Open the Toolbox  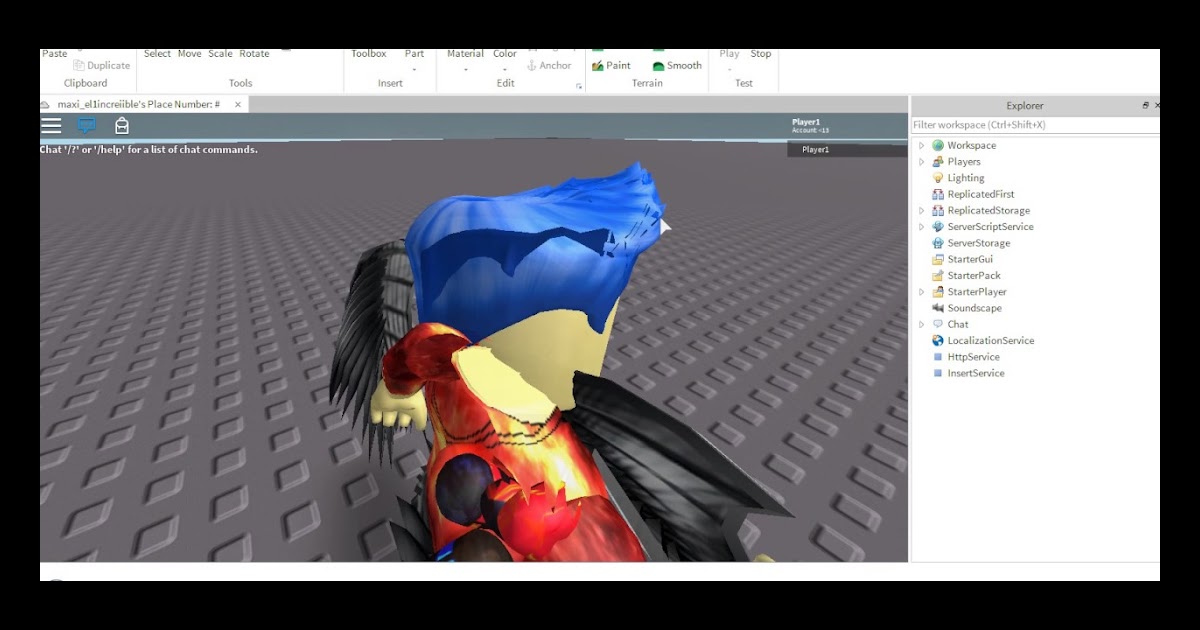coord(369,54)
